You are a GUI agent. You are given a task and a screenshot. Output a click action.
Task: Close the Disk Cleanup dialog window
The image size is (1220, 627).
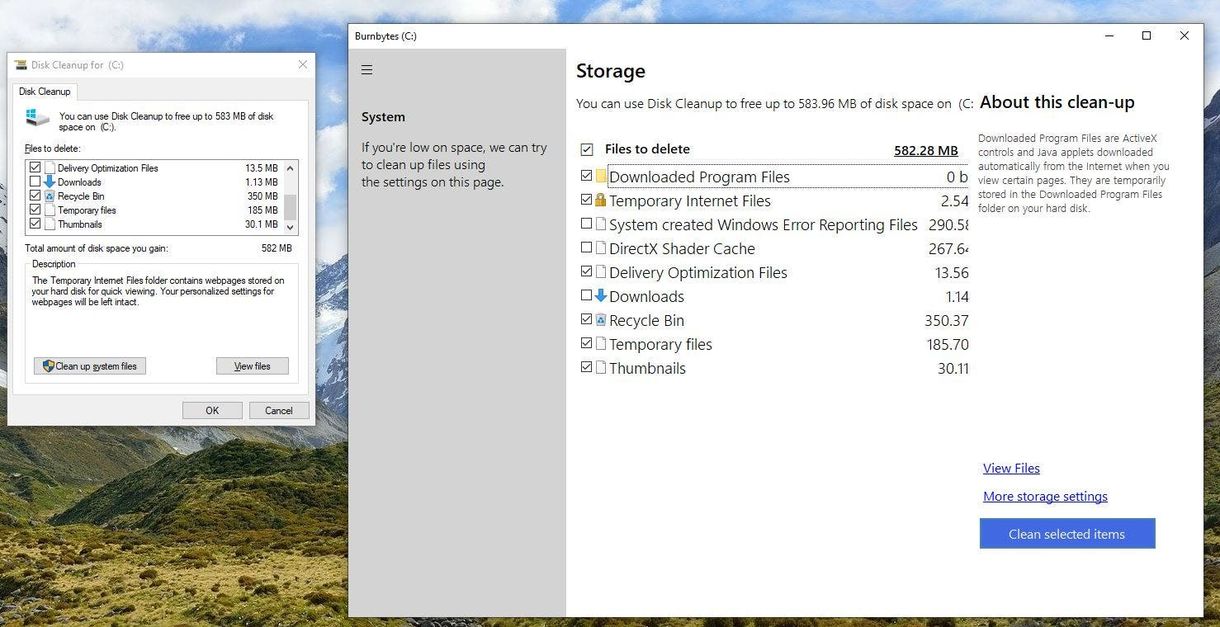[302, 65]
